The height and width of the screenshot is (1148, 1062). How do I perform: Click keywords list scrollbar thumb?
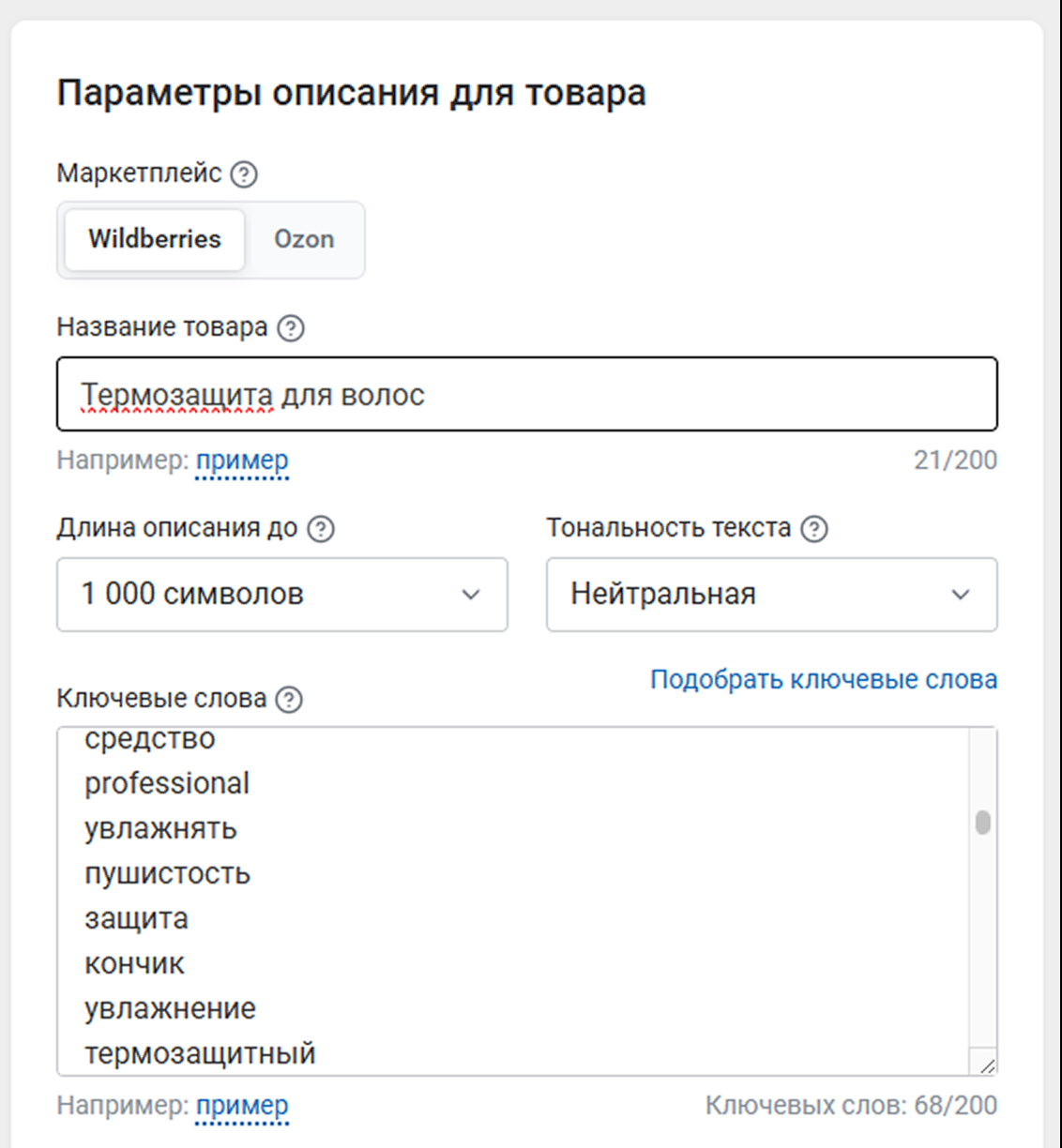coord(982,823)
